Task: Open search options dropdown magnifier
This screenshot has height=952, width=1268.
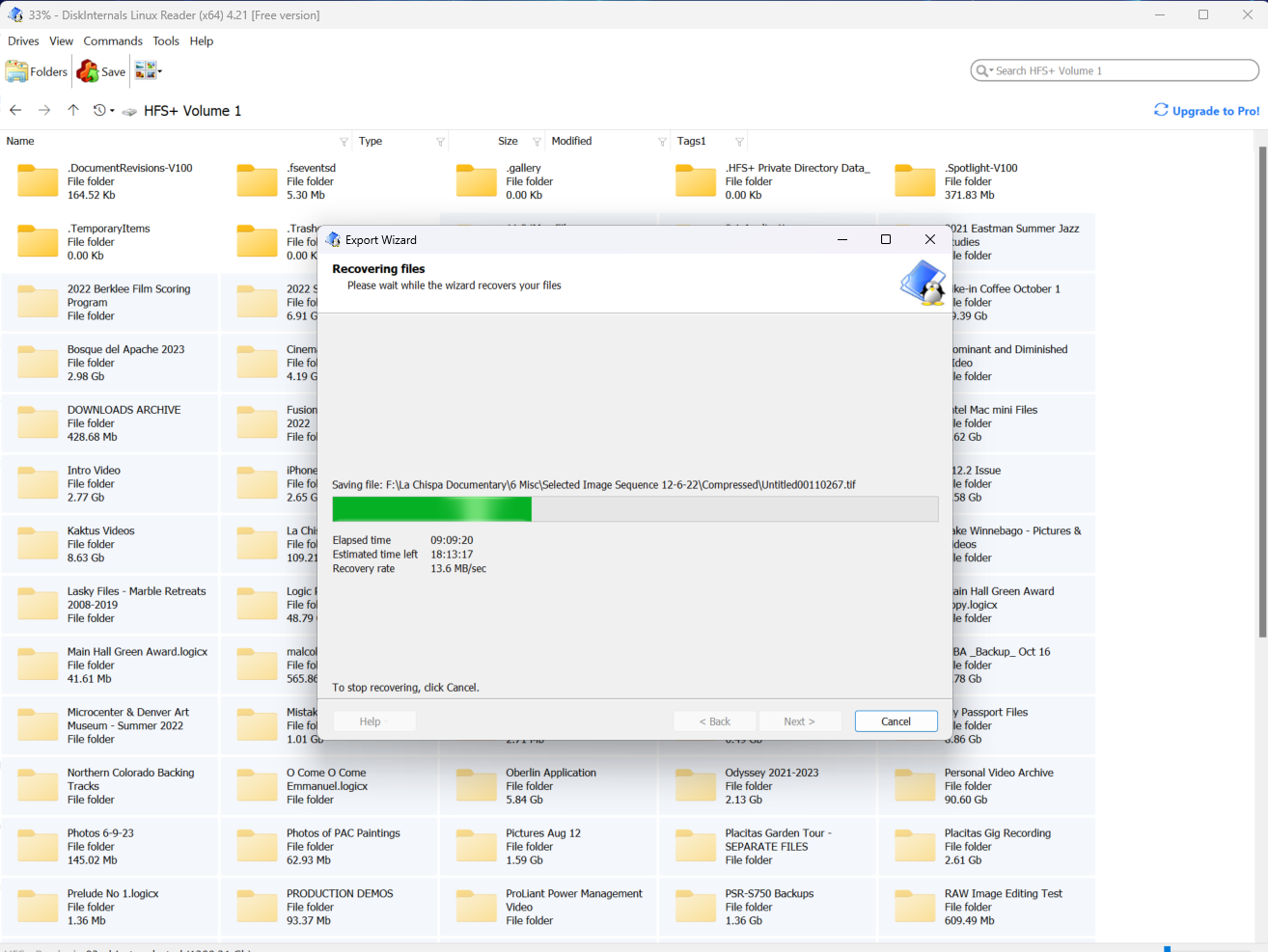Action: coord(984,70)
